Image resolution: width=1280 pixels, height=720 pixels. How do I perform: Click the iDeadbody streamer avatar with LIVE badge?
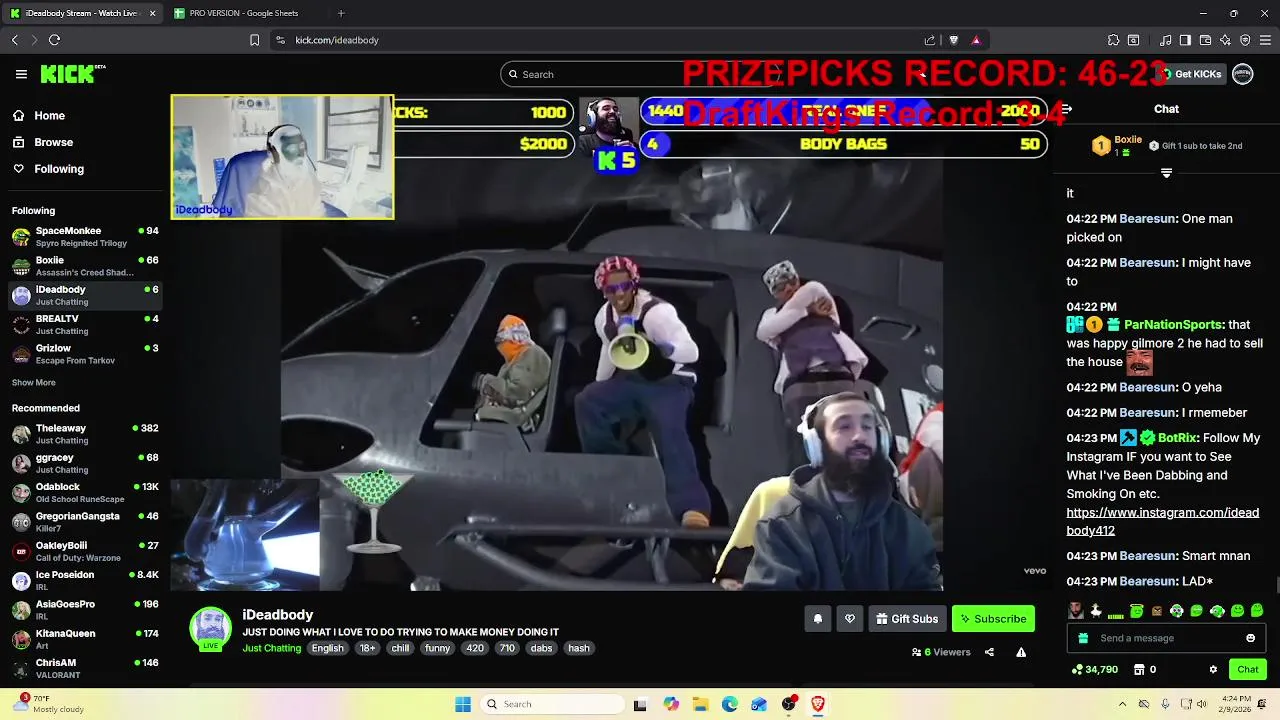[x=211, y=630]
